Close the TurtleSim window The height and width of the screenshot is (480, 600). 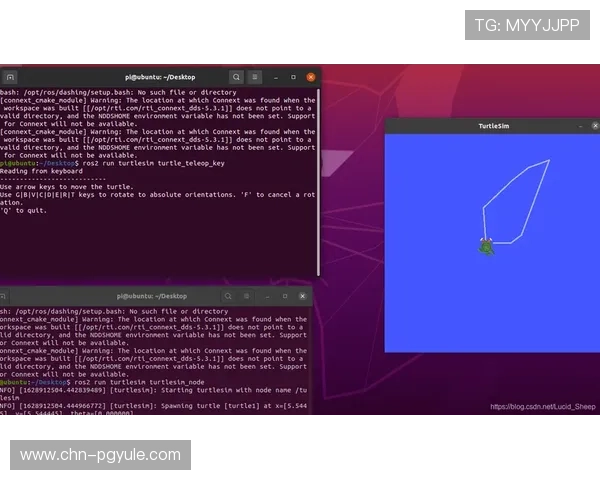pos(594,127)
